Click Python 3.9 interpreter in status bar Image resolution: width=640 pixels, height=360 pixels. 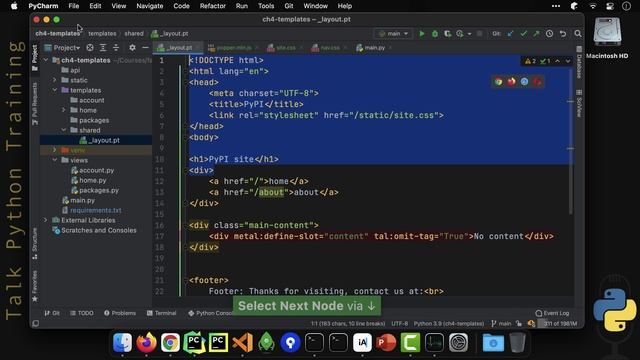tap(449, 323)
